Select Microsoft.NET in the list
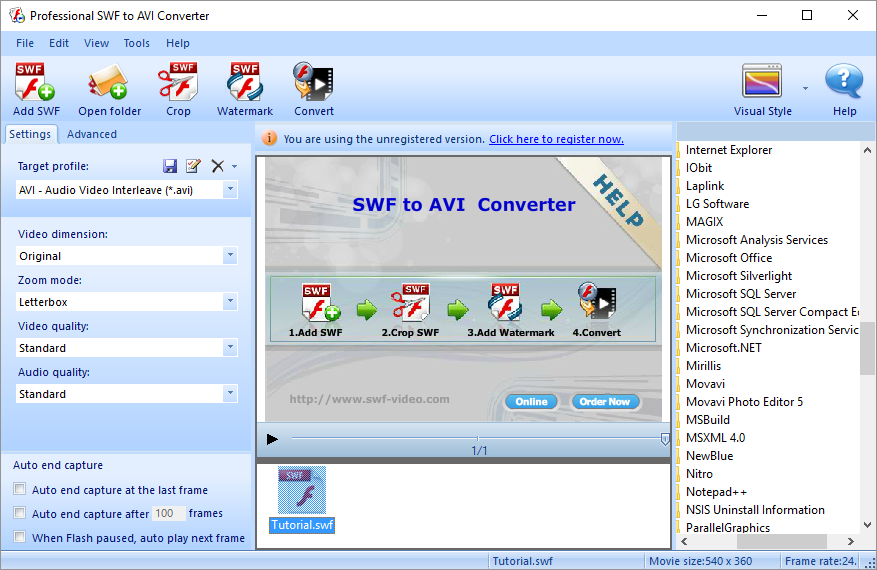 click(724, 348)
